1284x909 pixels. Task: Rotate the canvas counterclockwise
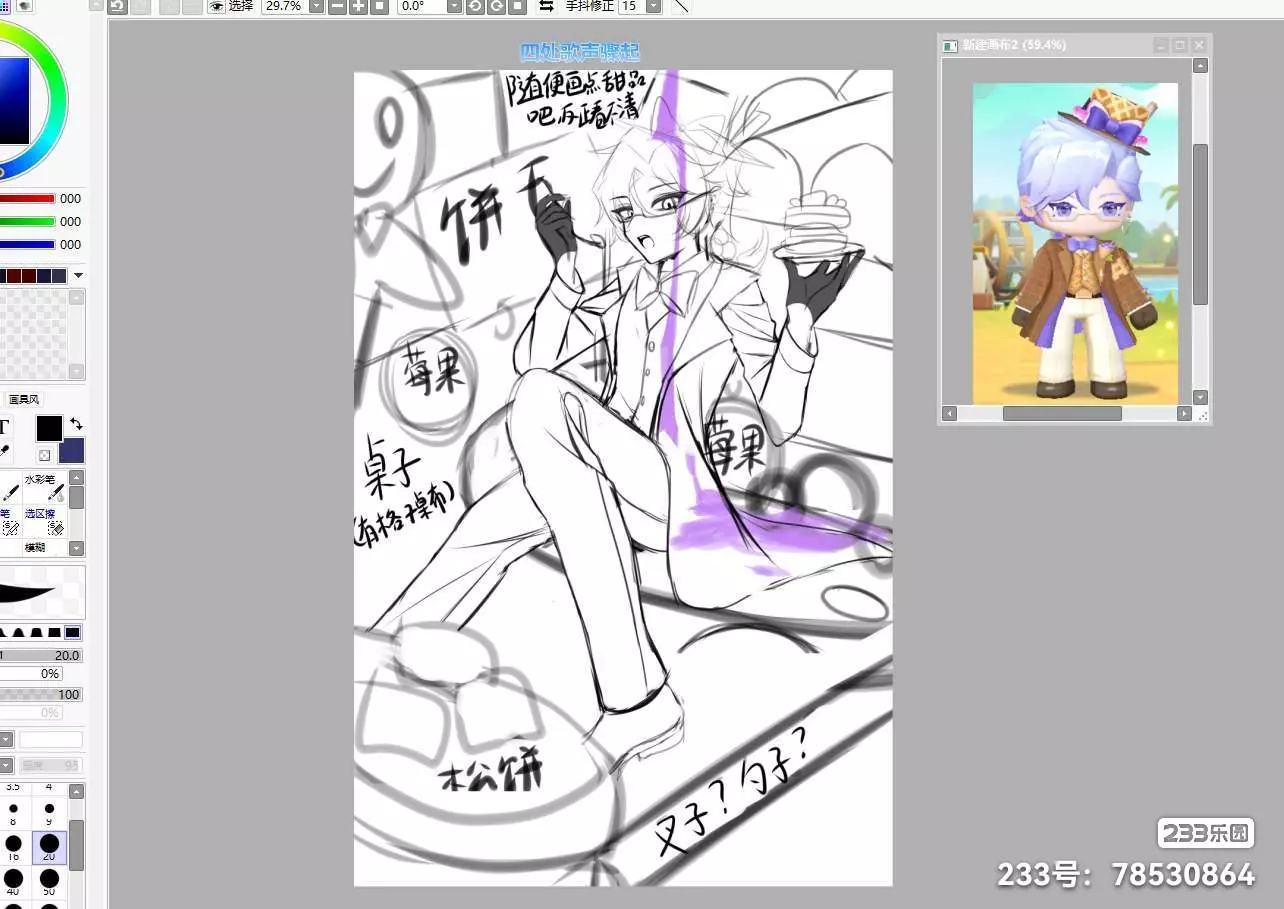pyautogui.click(x=475, y=6)
